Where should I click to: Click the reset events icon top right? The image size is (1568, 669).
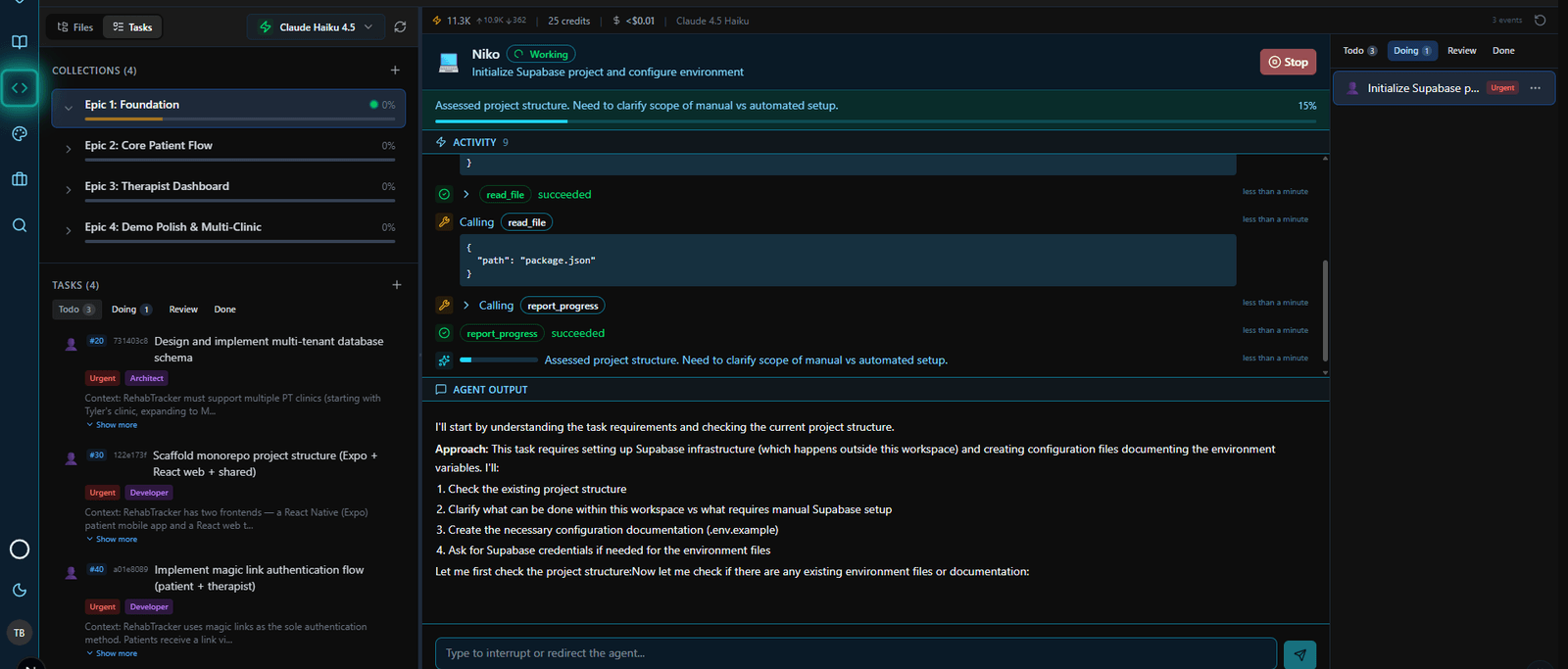tap(1541, 21)
